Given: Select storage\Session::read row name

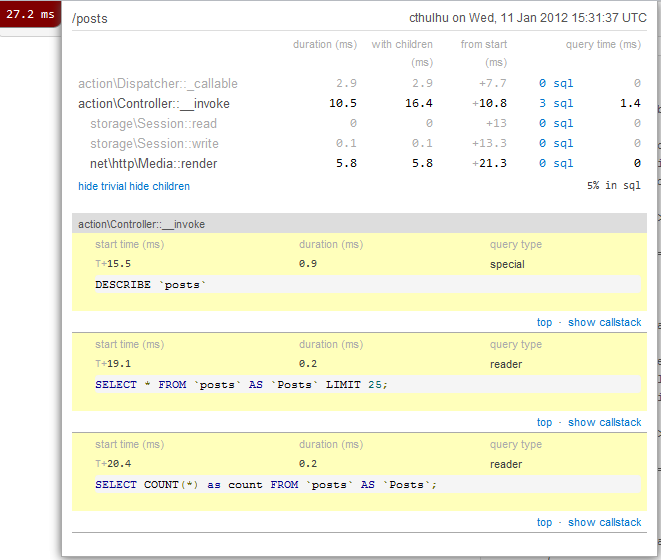Looking at the screenshot, I should point(153,124).
